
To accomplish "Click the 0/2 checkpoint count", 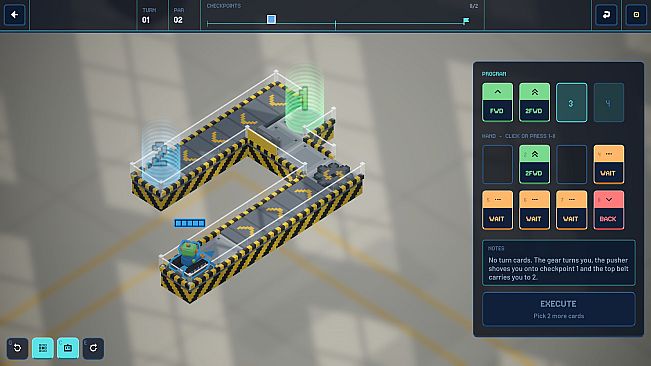I will 474,6.
